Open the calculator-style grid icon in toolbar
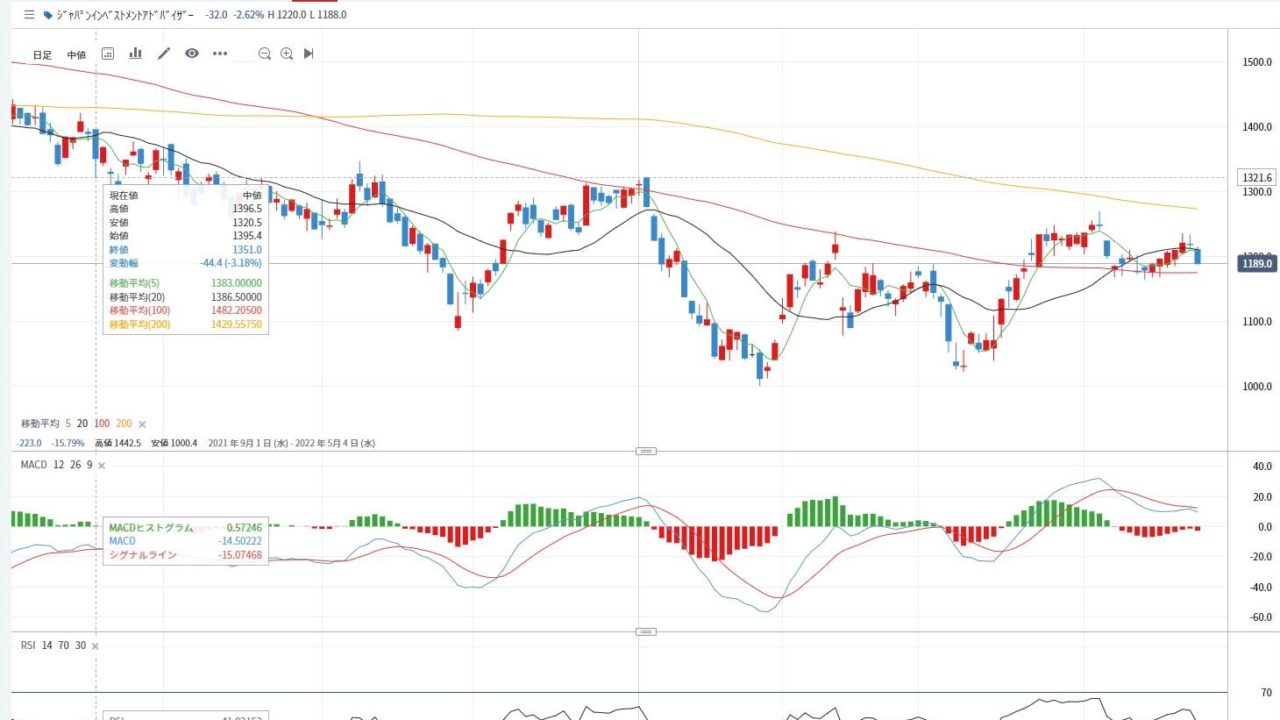Screen dimensions: 1280x720 pos(108,54)
